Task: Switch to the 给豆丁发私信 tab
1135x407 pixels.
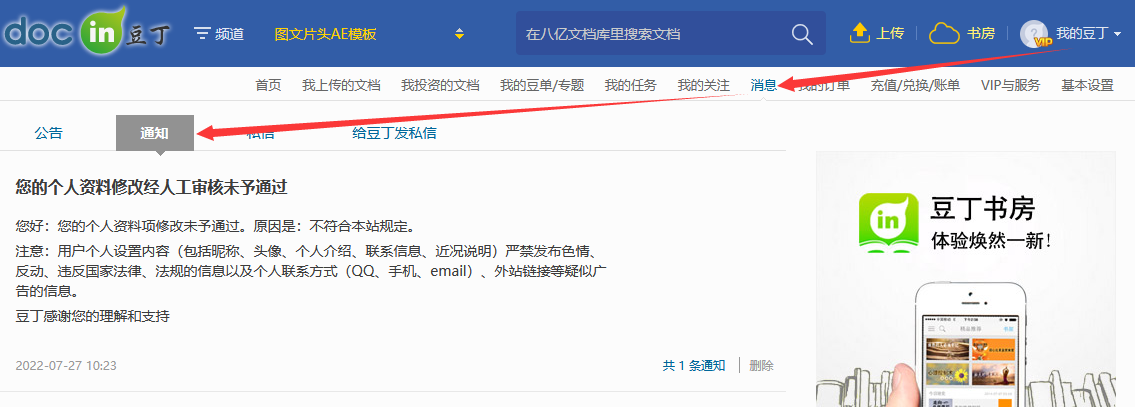Action: point(394,133)
